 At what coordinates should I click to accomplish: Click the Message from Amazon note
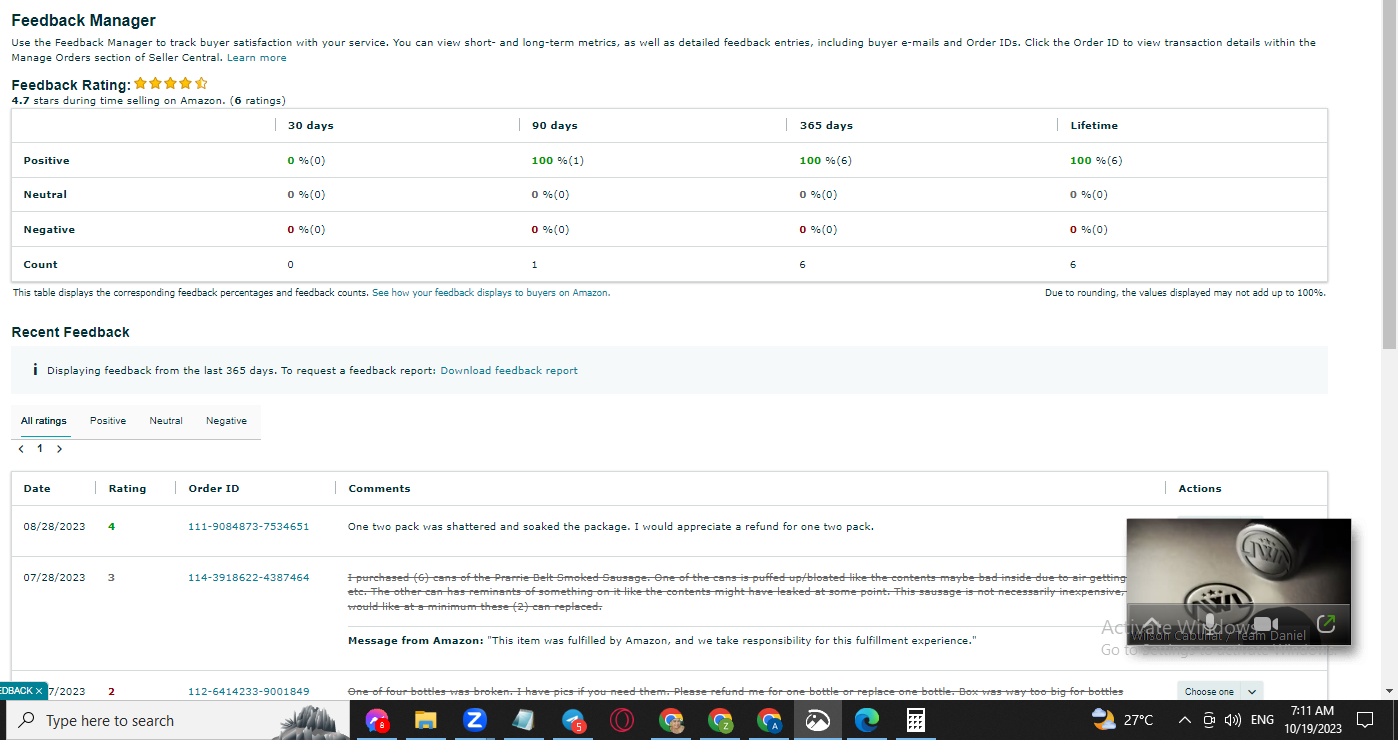click(x=662, y=641)
